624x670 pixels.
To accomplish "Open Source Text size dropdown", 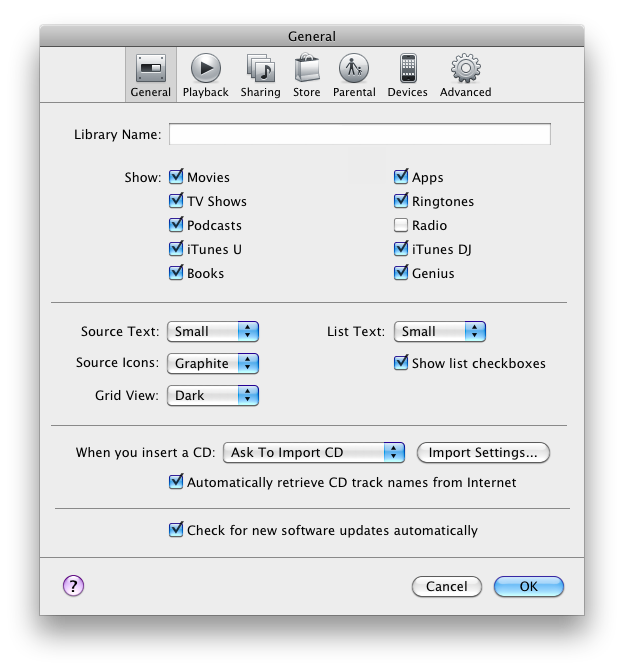I will (213, 332).
